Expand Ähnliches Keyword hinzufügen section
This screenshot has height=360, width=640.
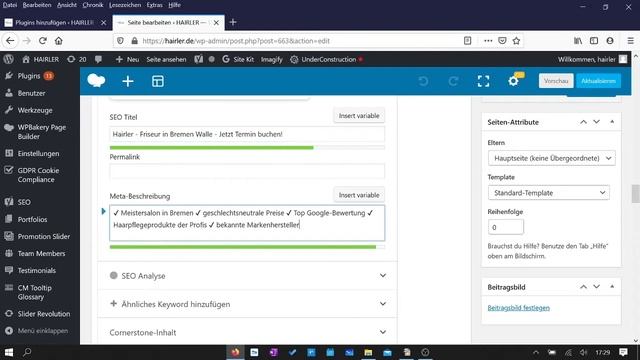pos(247,304)
